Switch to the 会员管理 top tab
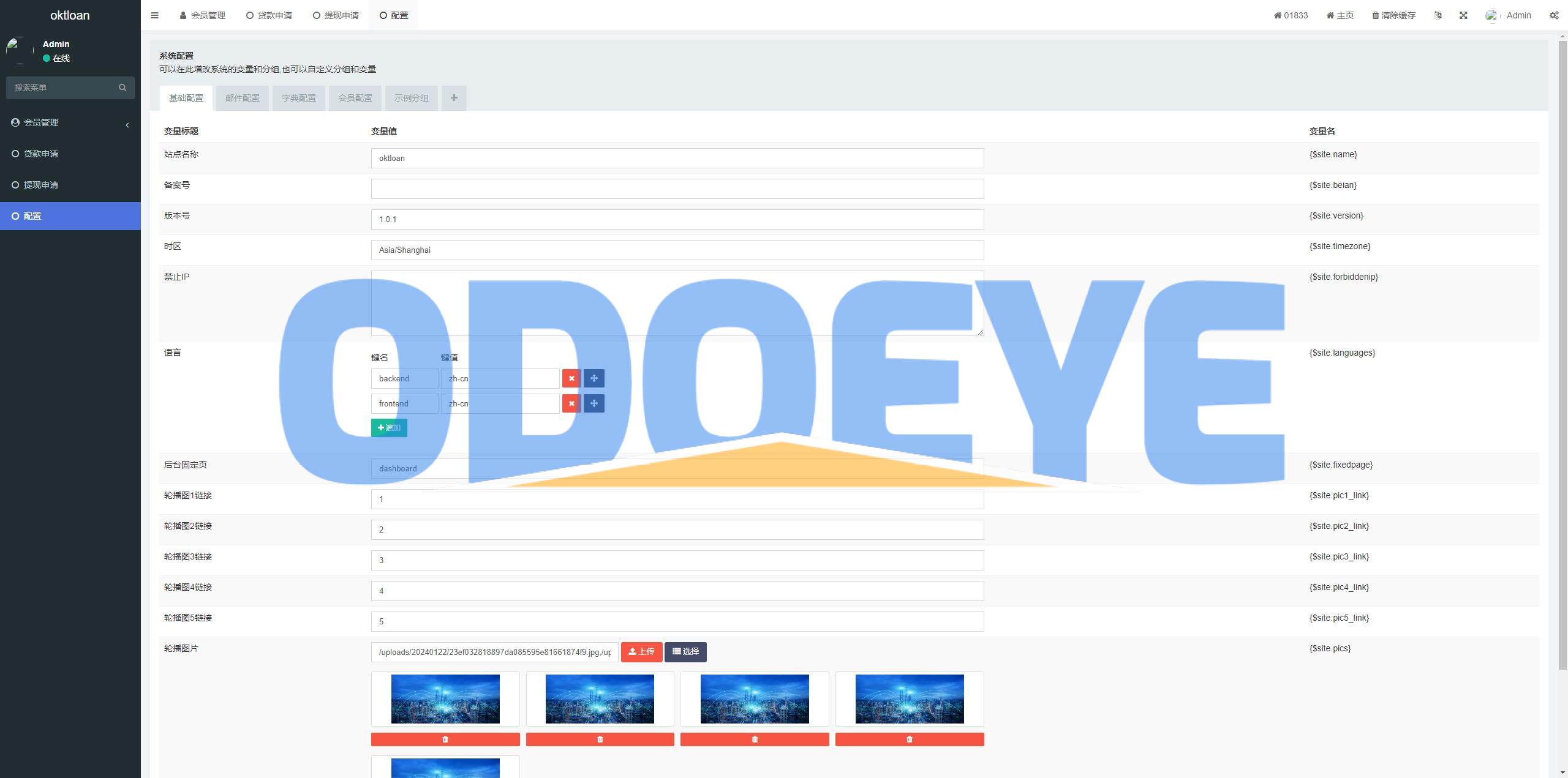This screenshot has width=1568, height=778. pyautogui.click(x=203, y=15)
